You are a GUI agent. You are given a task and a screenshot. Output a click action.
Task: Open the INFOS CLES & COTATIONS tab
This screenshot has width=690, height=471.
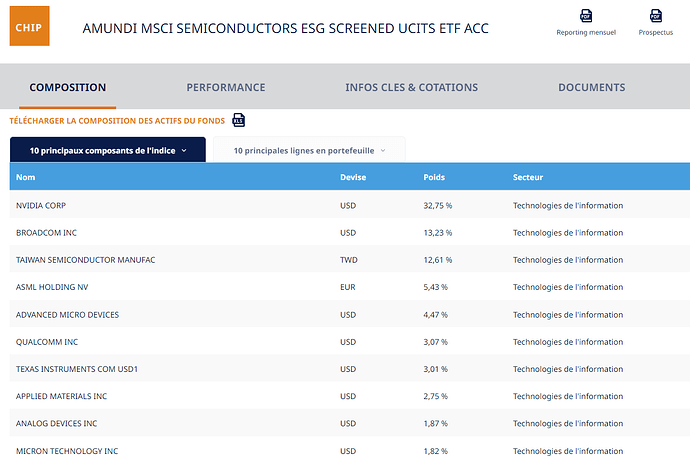[x=411, y=87]
